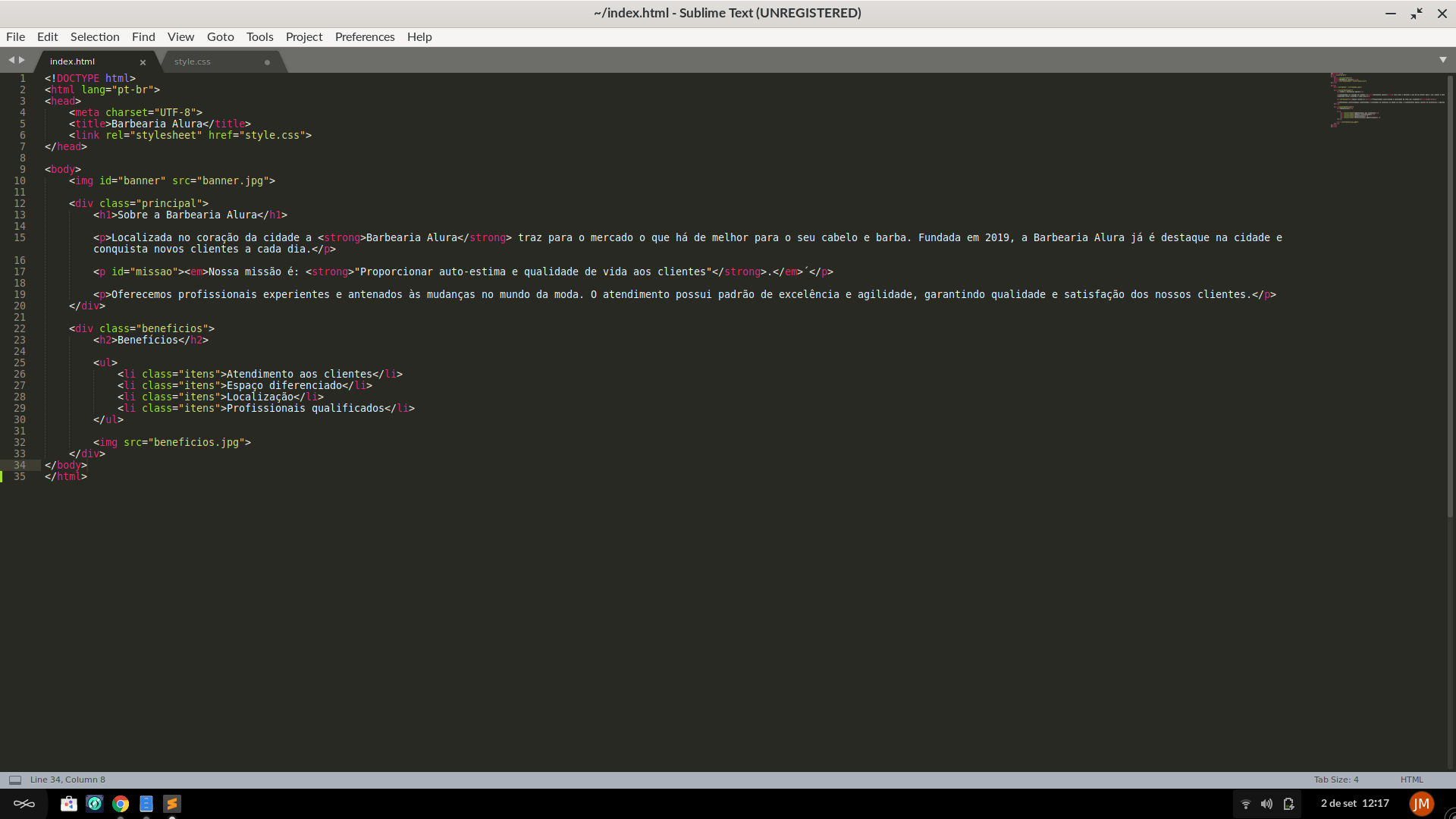
Task: Open the File menu
Action: 15,36
